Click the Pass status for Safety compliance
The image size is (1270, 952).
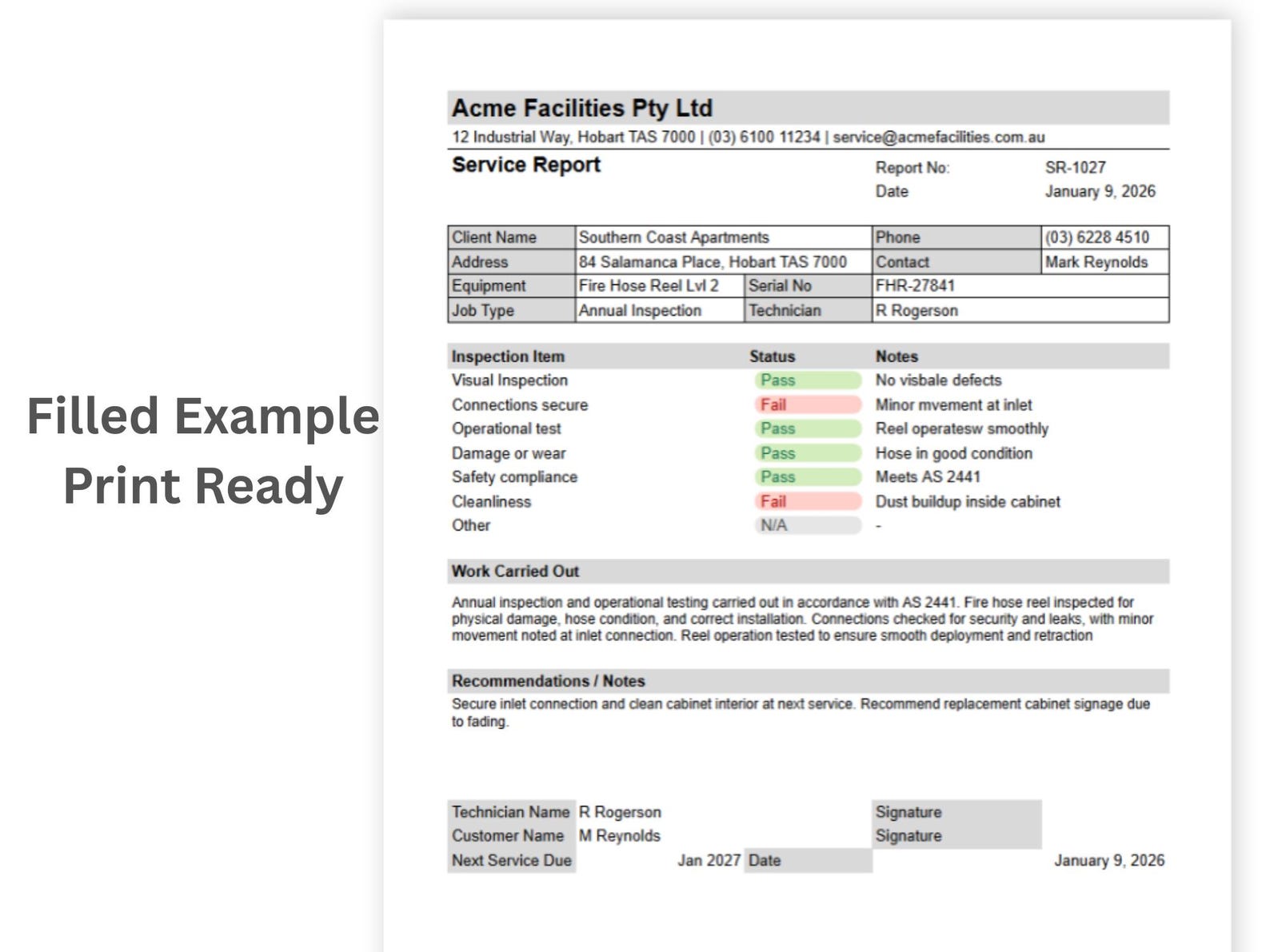click(808, 477)
